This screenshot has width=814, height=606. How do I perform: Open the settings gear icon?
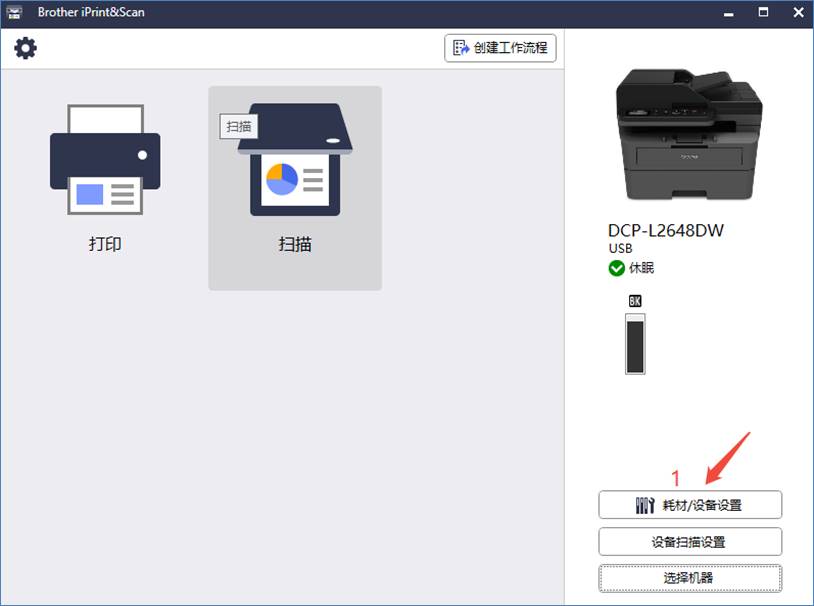[25, 48]
